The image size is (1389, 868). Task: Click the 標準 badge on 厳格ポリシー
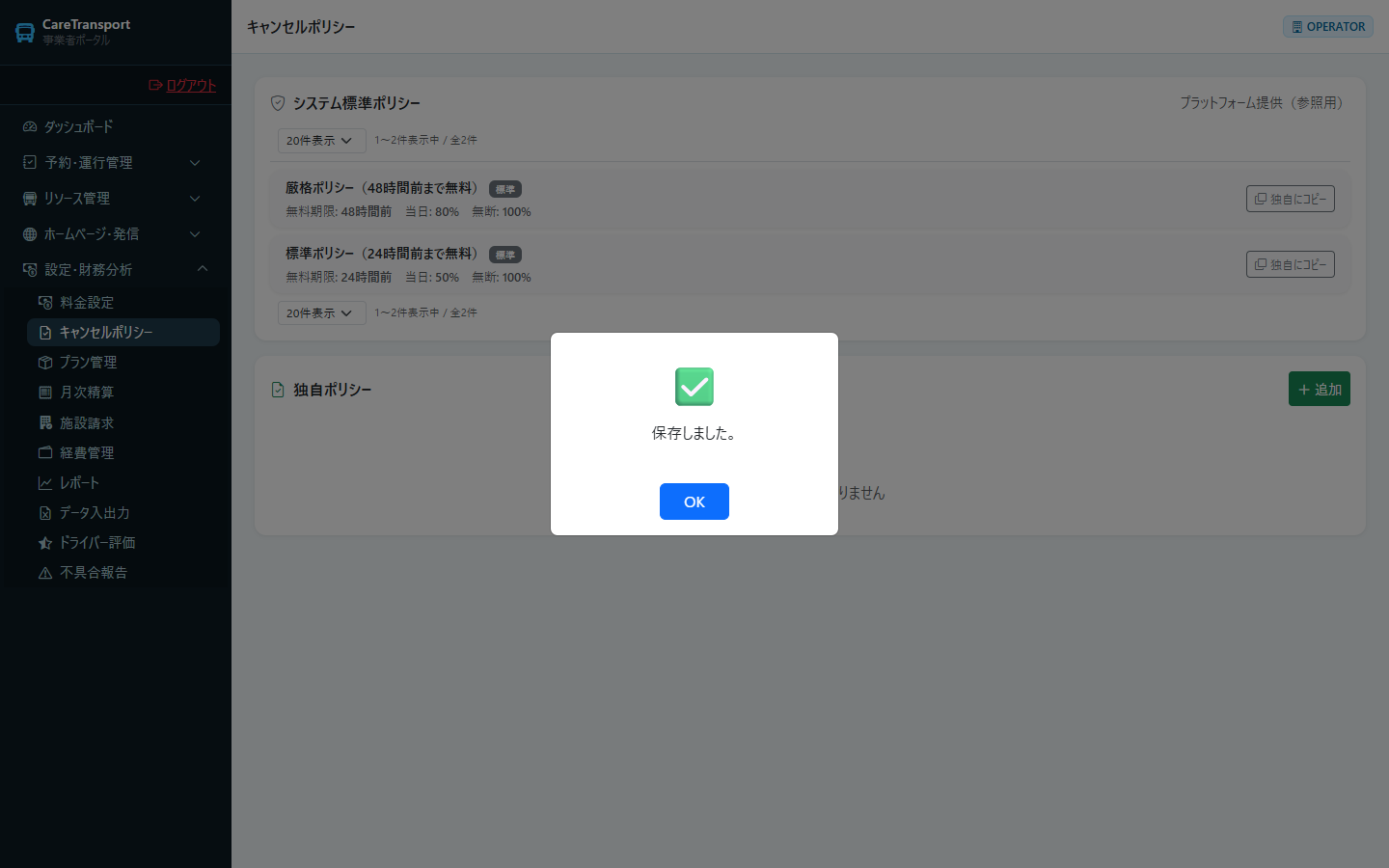click(505, 189)
